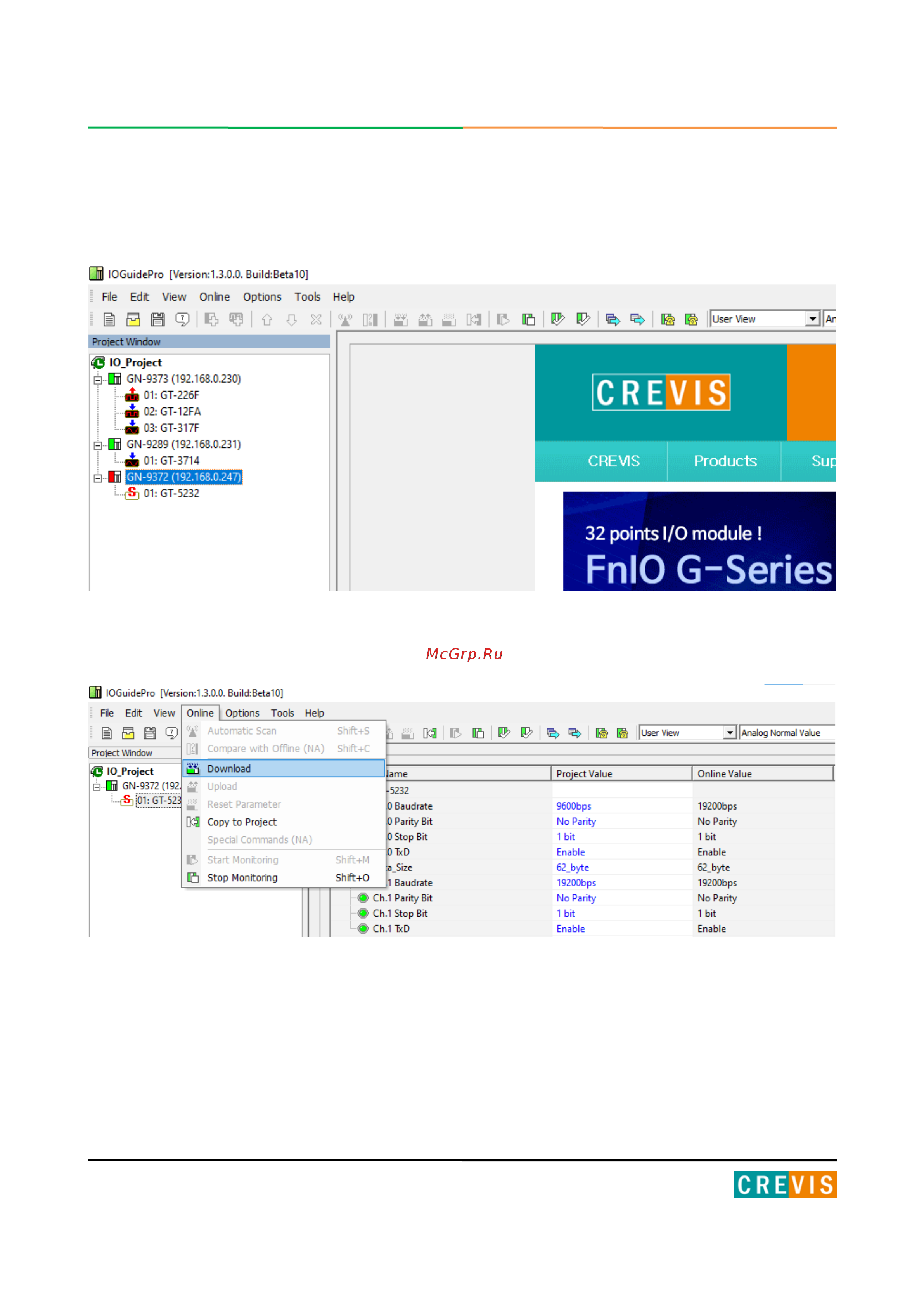Screen dimensions: 924x1307
Task: Click module icon beside 01: GT-226F
Action: [x=132, y=395]
